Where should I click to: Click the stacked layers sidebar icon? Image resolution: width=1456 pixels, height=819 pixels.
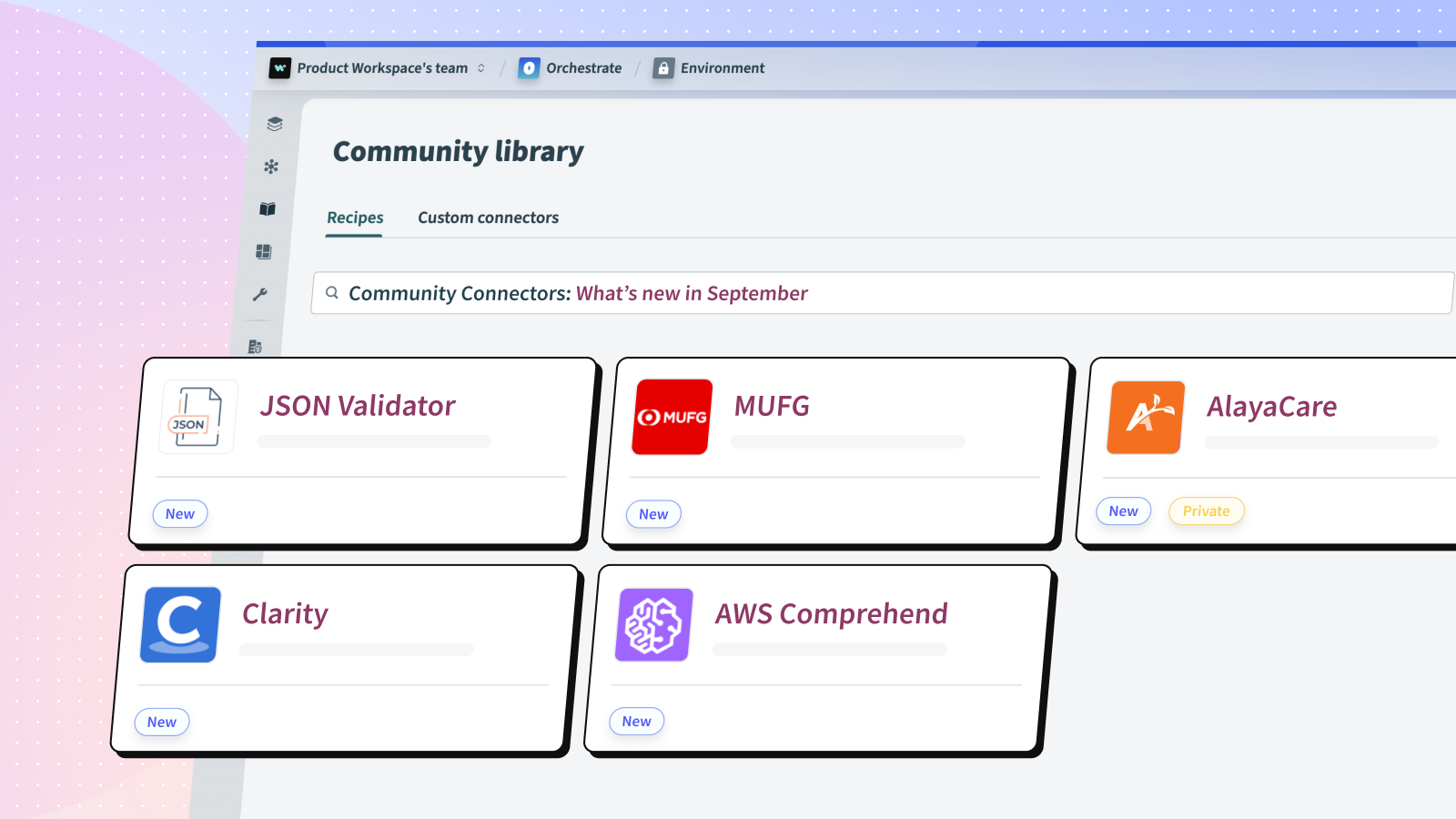click(275, 124)
